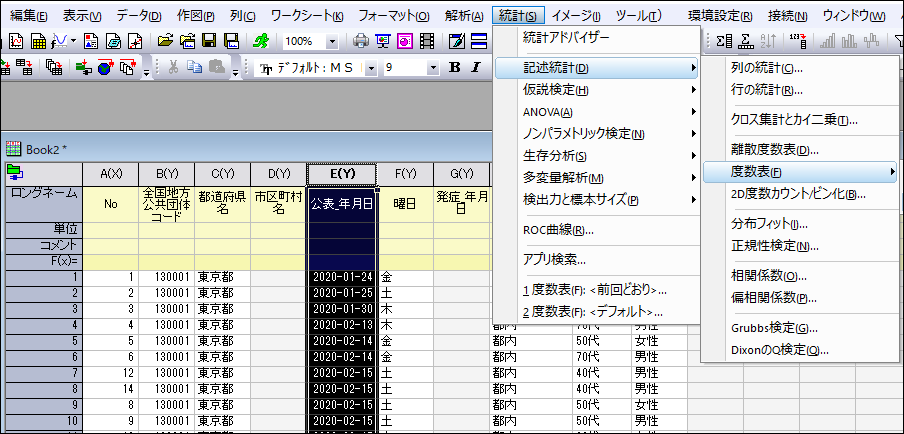Select column header A(X)

111,173
